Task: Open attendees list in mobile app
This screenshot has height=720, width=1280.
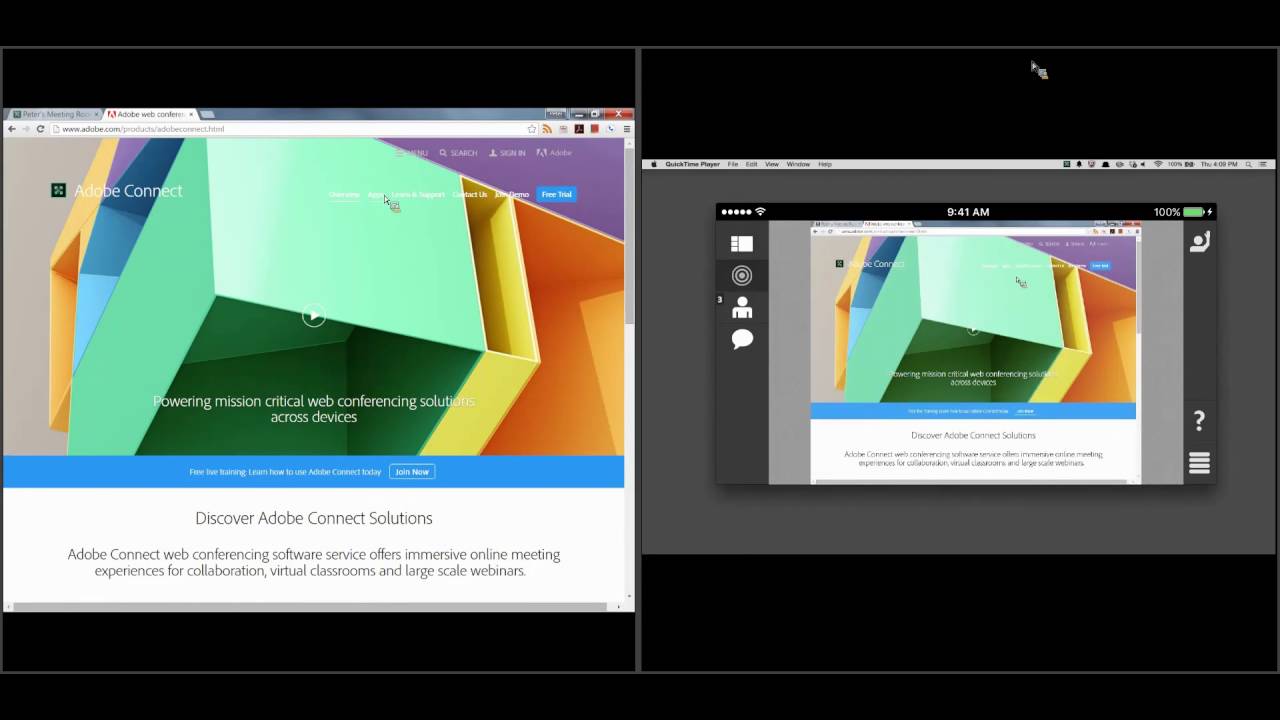Action: [x=742, y=307]
